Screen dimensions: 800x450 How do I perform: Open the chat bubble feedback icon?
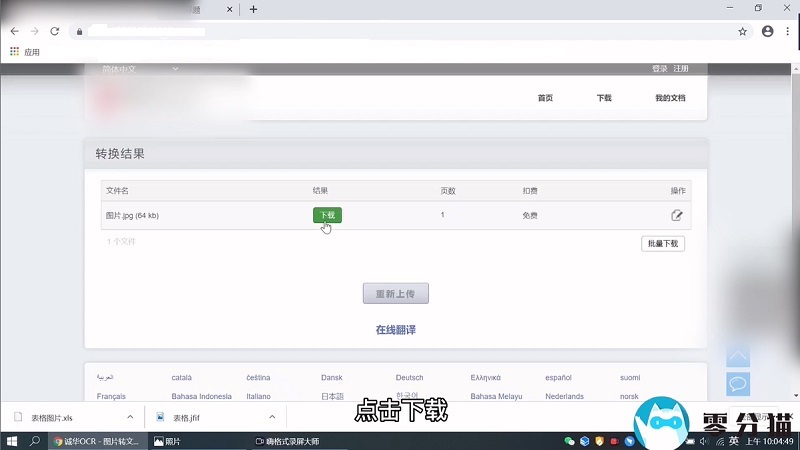pos(738,383)
